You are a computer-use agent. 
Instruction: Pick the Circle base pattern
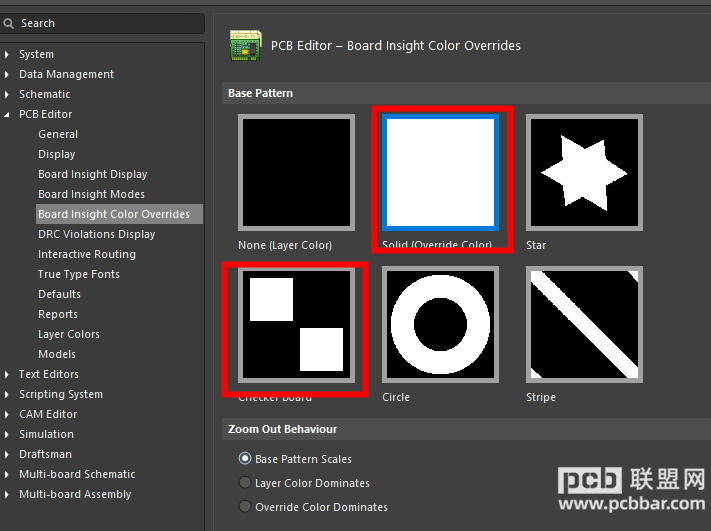pos(440,324)
